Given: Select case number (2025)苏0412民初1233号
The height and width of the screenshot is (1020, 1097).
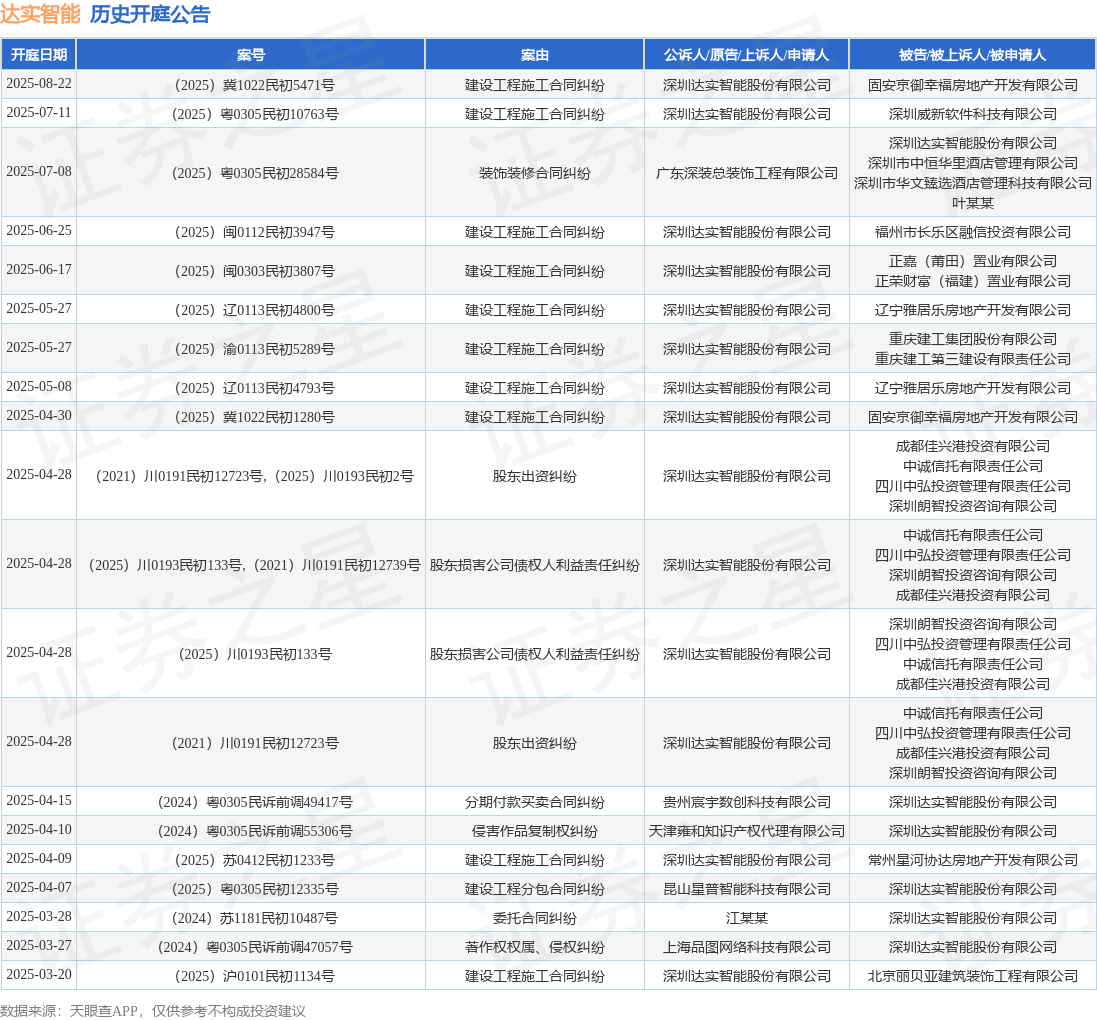Looking at the screenshot, I should click(x=255, y=860).
